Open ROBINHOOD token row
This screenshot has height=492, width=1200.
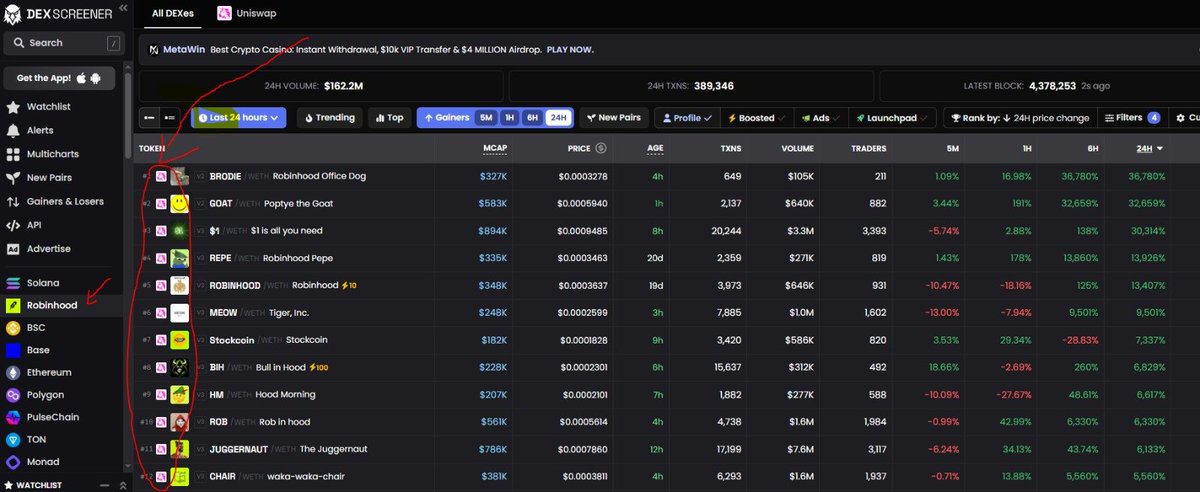click(x=668, y=285)
